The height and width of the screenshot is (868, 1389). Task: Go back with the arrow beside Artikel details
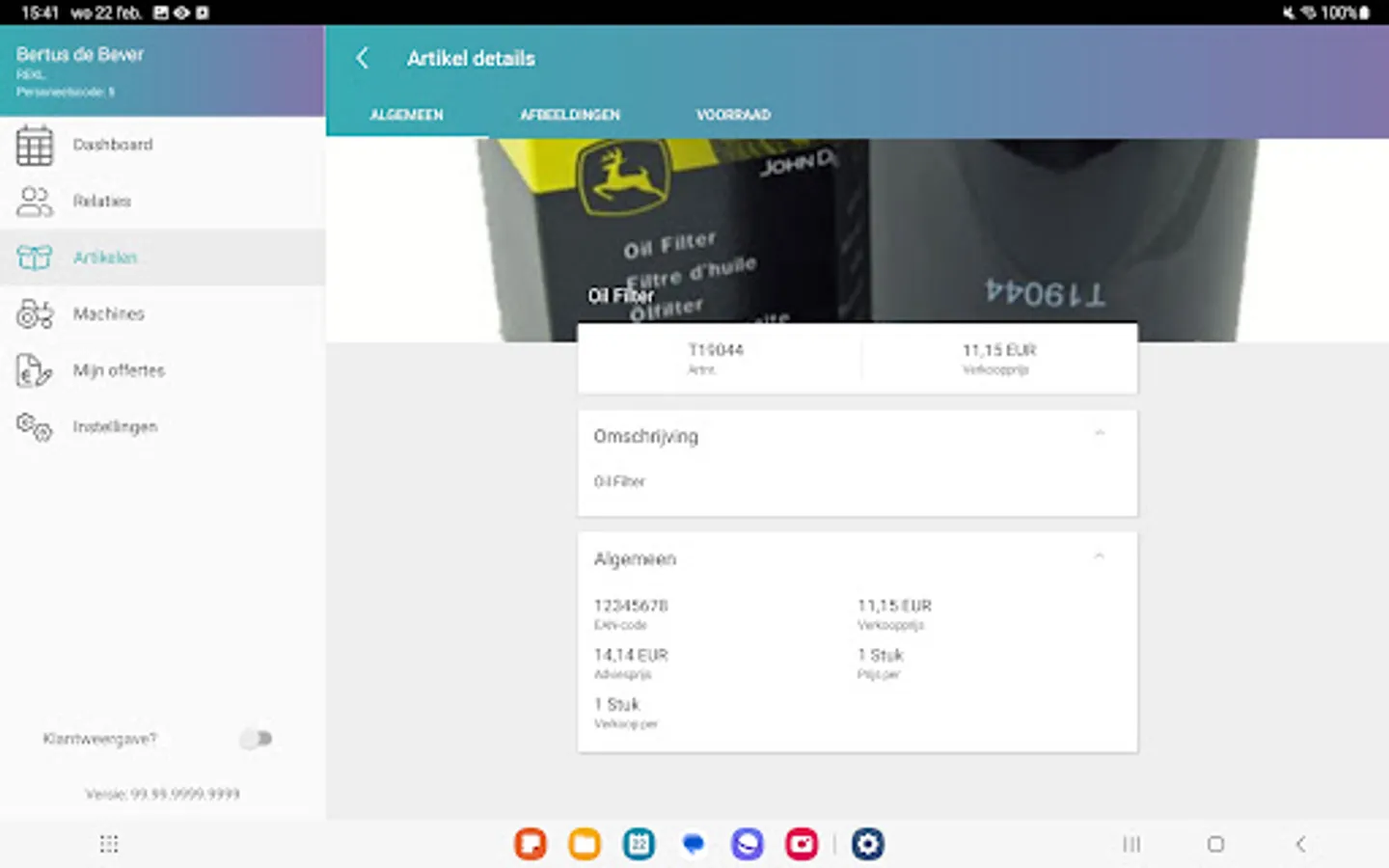363,58
